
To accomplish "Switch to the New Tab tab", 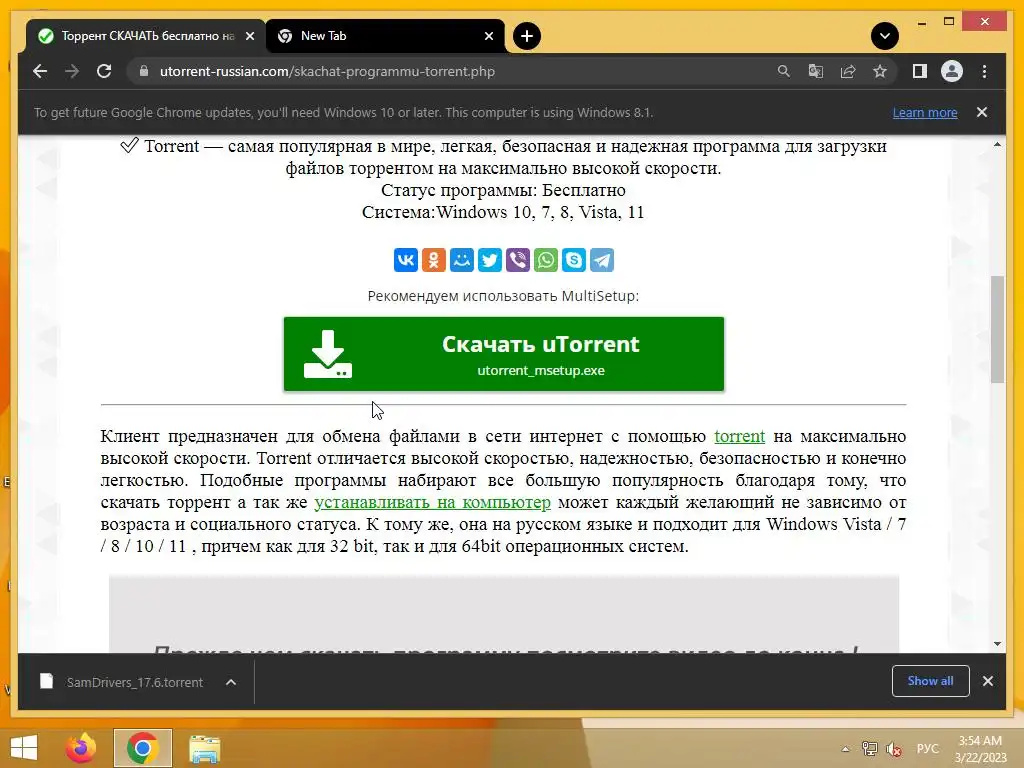I will (x=385, y=36).
